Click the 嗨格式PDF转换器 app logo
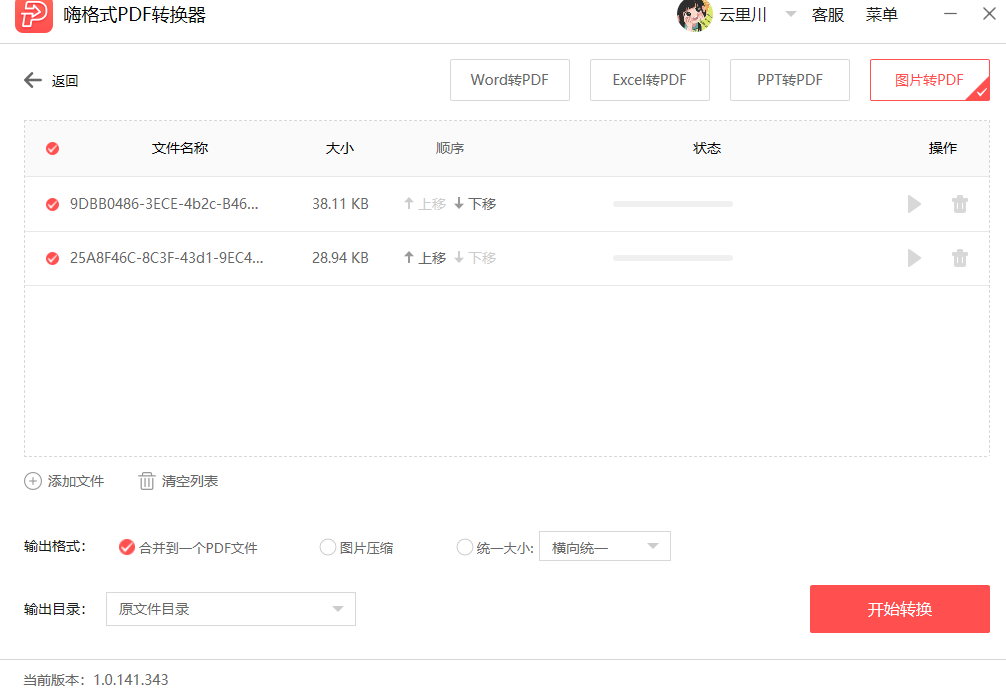 point(33,15)
